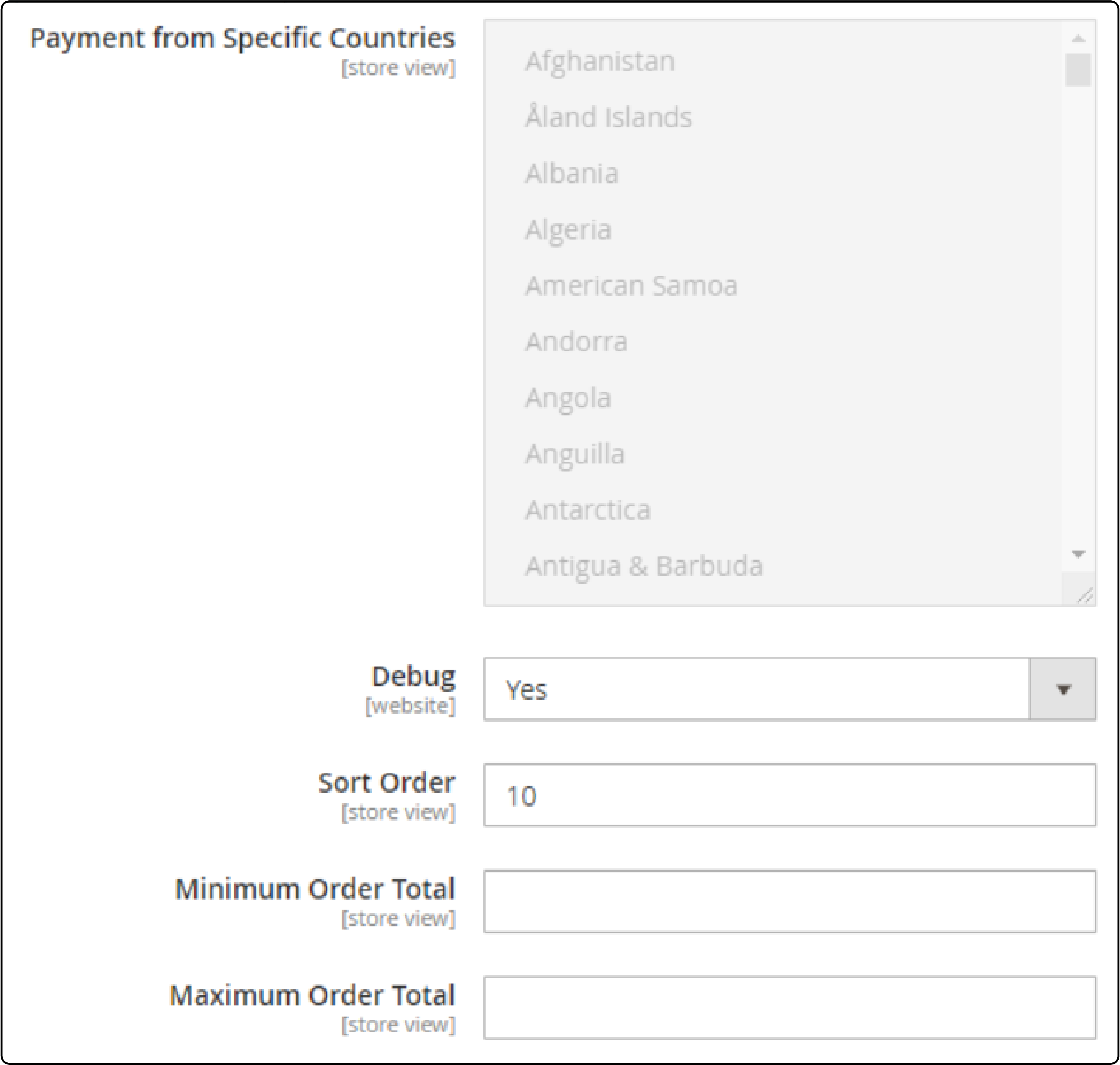Select Antarctica country option
Image resolution: width=1120 pixels, height=1065 pixels.
tap(588, 510)
